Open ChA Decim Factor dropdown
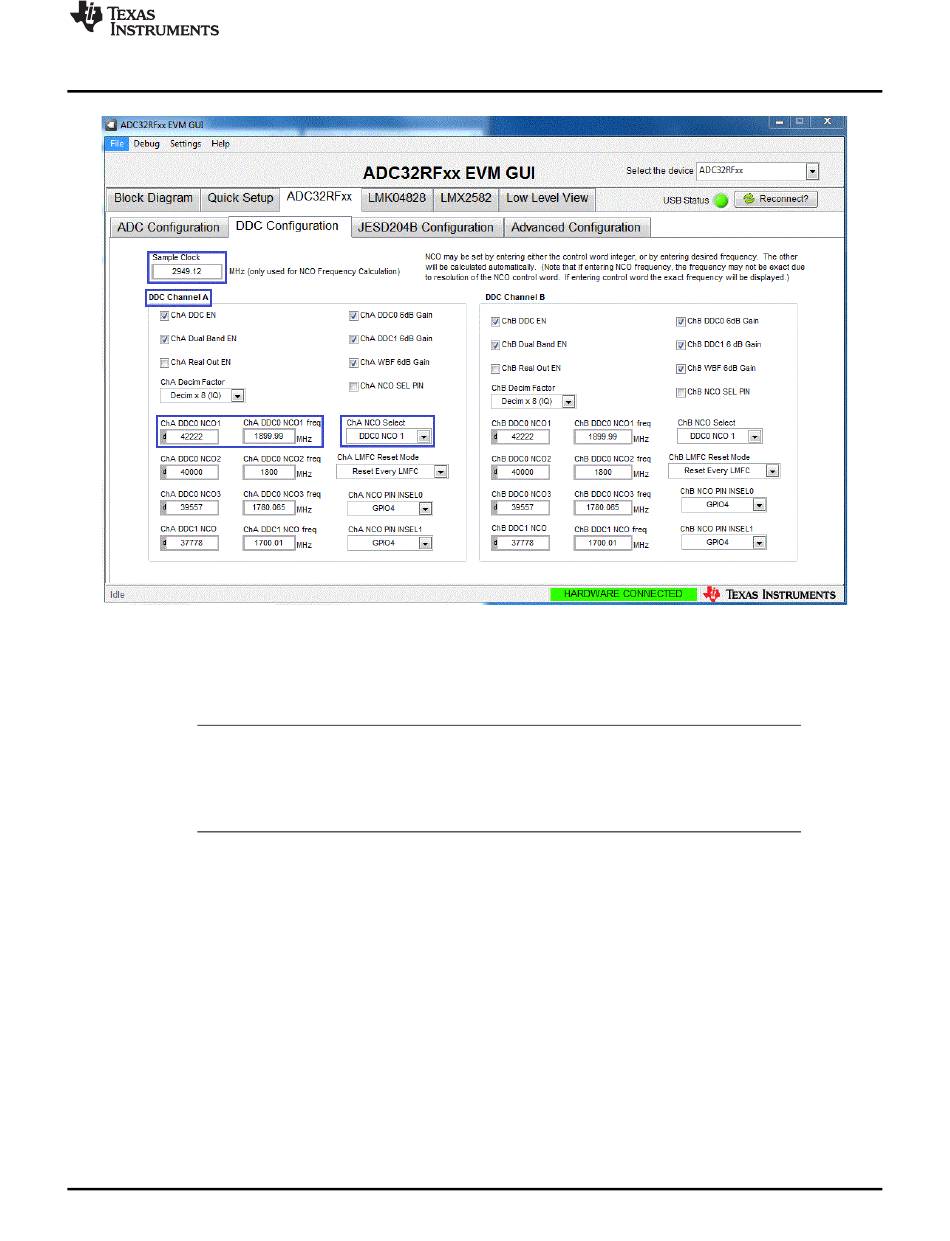The width and height of the screenshot is (950, 1241). click(x=203, y=396)
